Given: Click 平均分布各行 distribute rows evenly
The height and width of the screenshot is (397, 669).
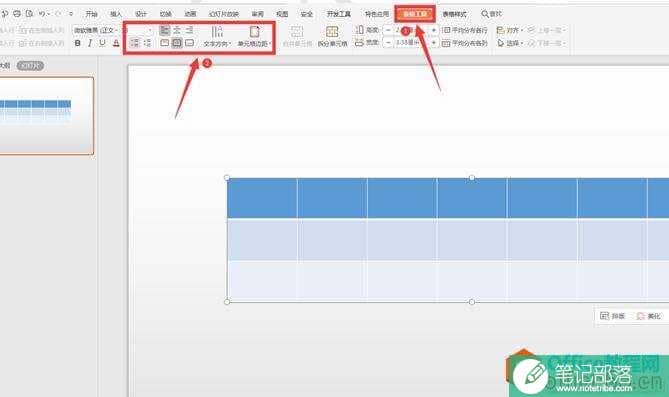Looking at the screenshot, I should (465, 30).
